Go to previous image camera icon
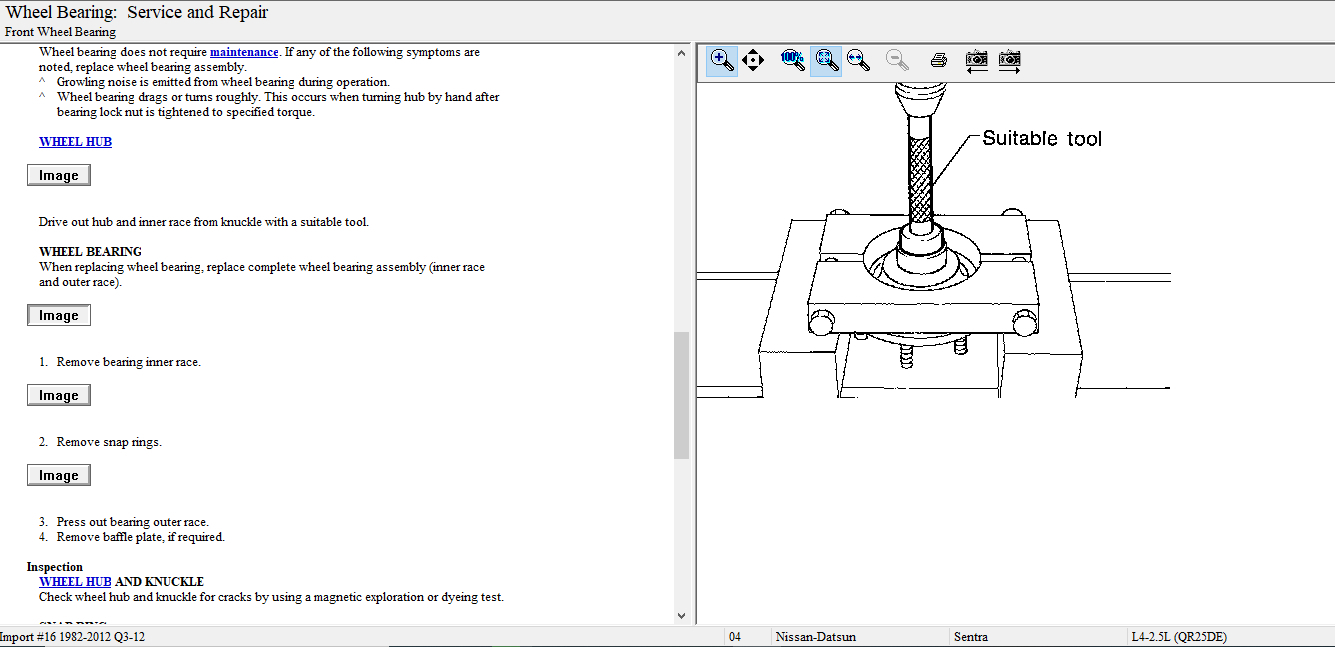Screen dimensions: 1335x647 976,60
